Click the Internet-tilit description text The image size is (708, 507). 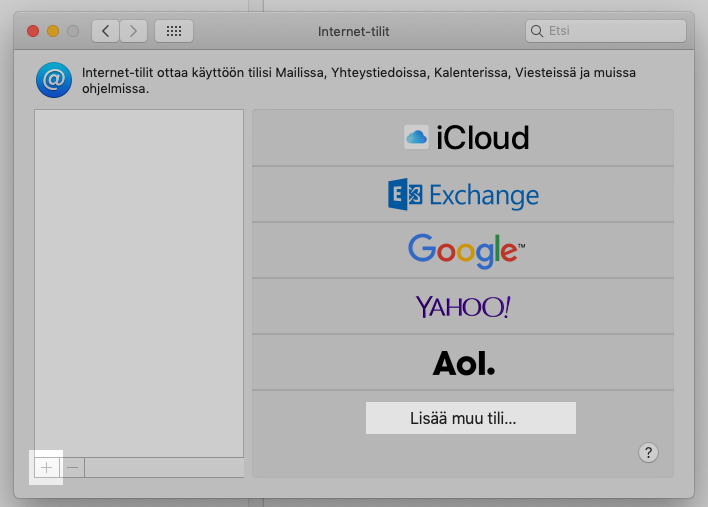tap(359, 80)
